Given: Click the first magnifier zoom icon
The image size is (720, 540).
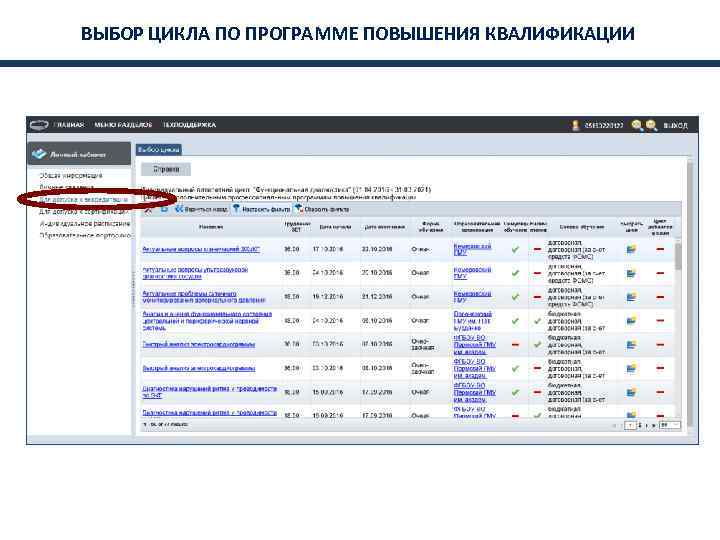Looking at the screenshot, I should [x=637, y=125].
